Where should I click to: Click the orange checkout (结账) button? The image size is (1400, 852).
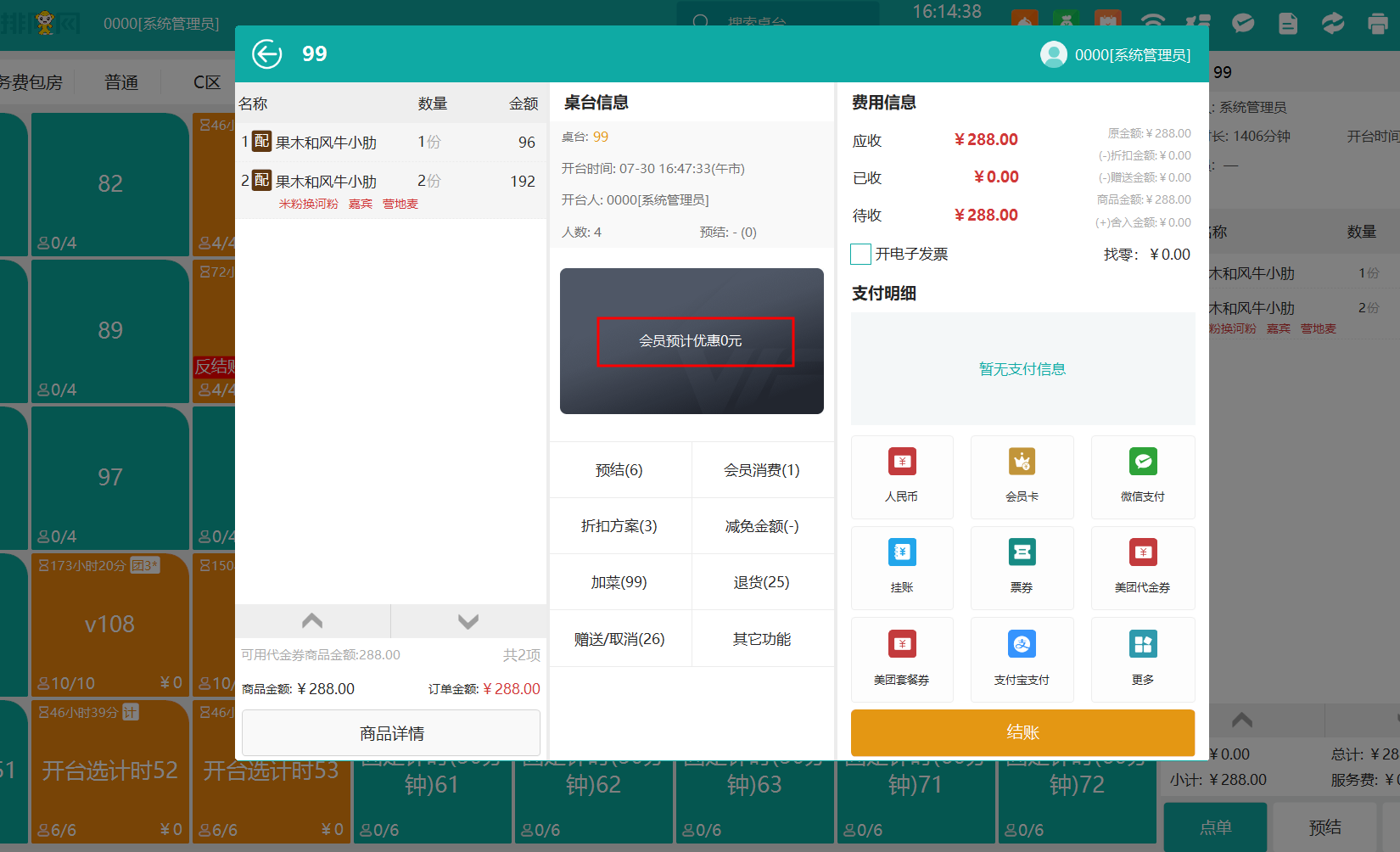click(x=1022, y=732)
